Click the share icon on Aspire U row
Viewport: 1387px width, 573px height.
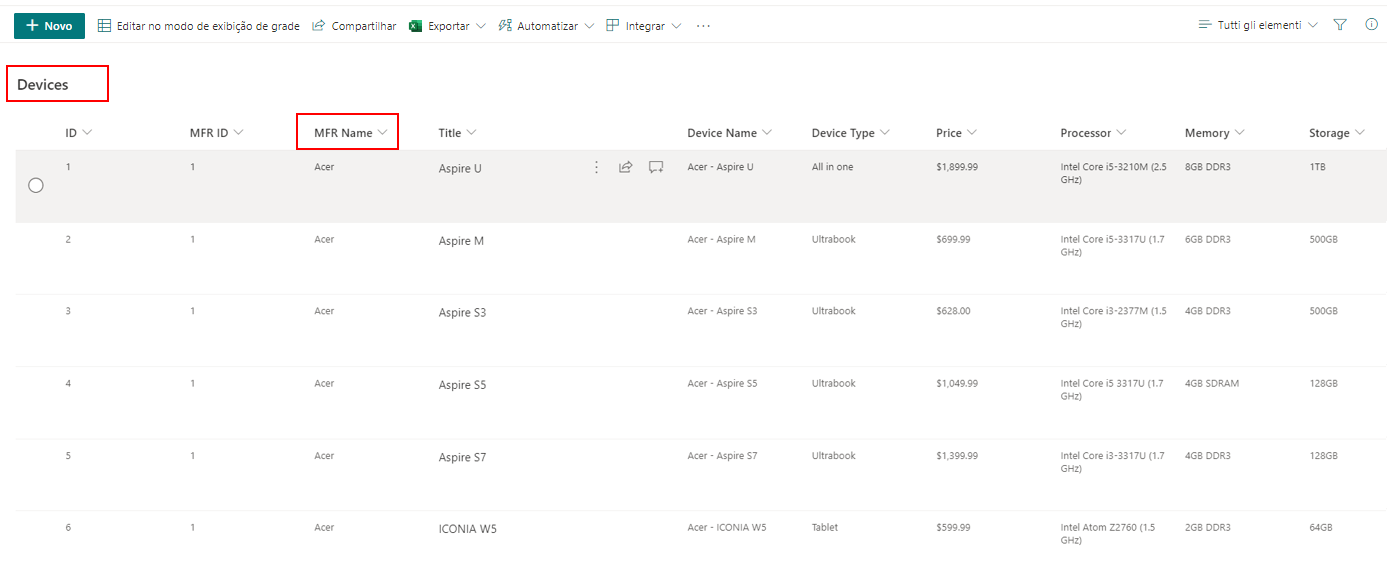(625, 167)
